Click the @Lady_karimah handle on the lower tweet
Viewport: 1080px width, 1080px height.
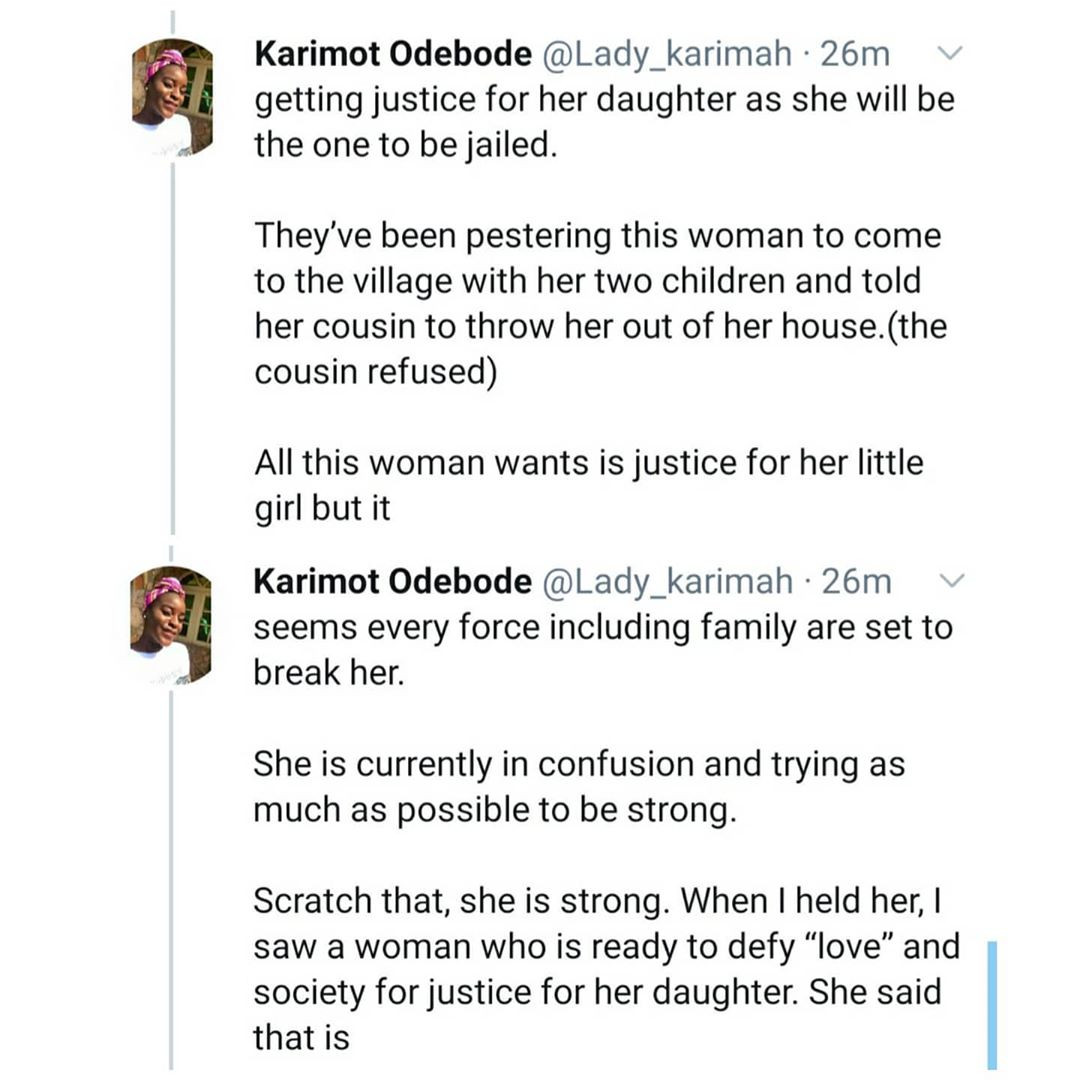(667, 581)
